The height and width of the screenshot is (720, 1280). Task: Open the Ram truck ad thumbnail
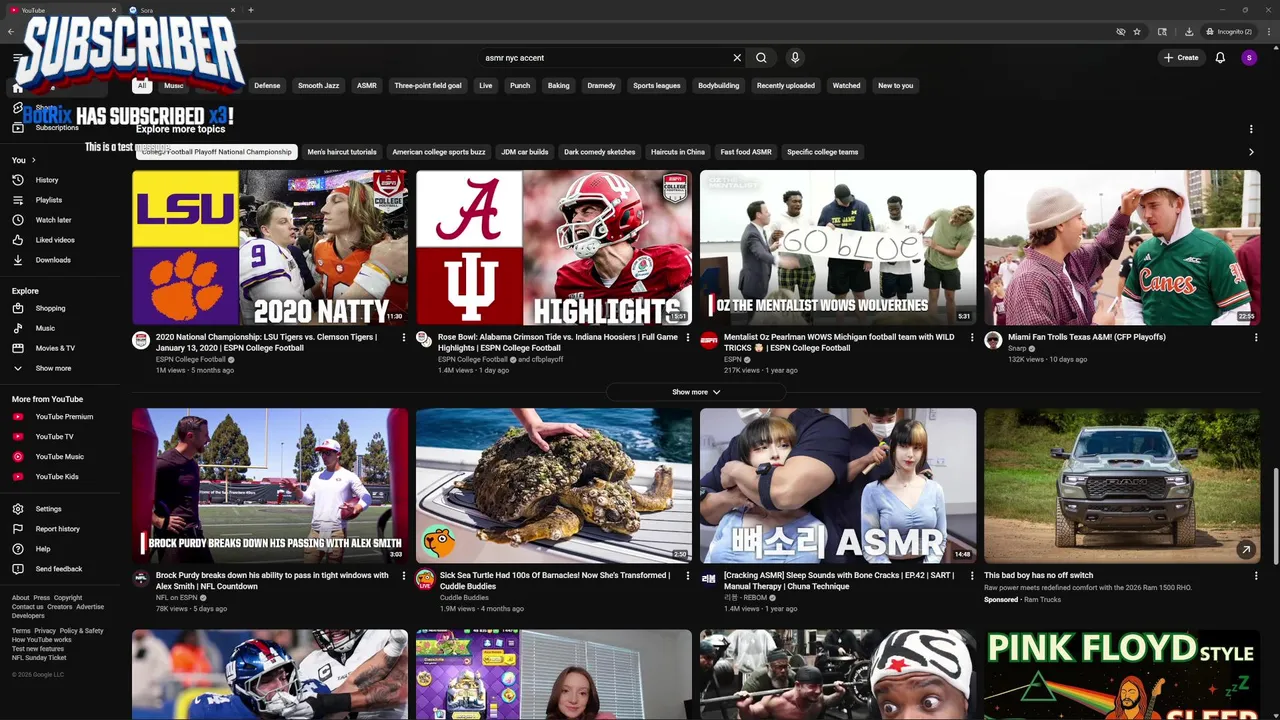1122,486
